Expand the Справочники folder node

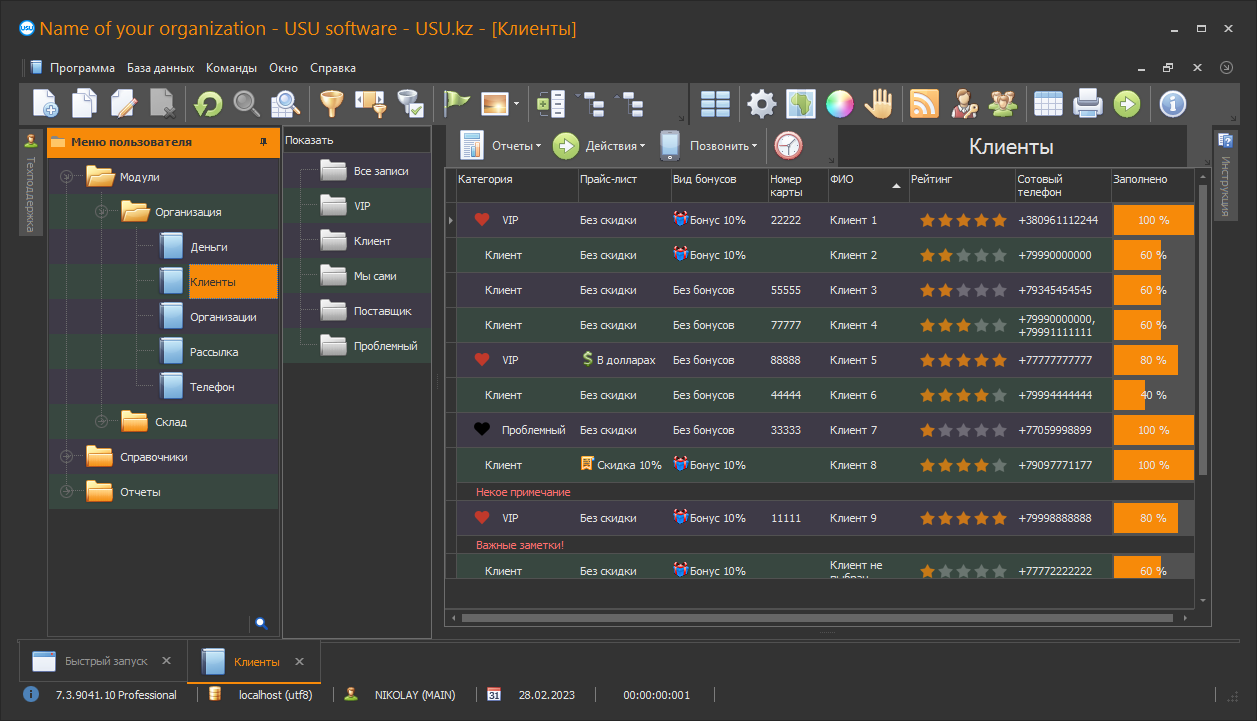click(x=66, y=457)
